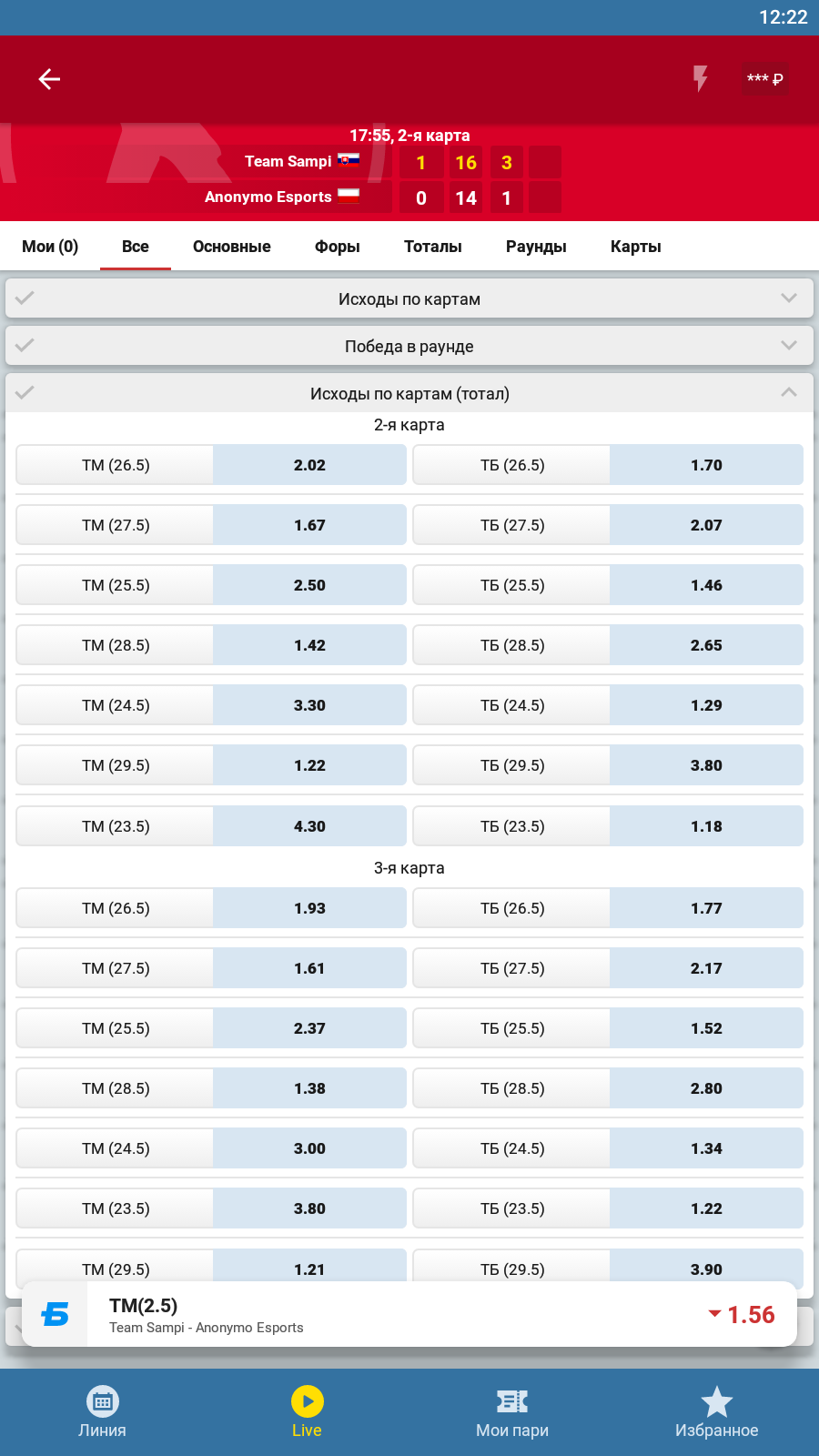Open Избранное star icon

[716, 1401]
